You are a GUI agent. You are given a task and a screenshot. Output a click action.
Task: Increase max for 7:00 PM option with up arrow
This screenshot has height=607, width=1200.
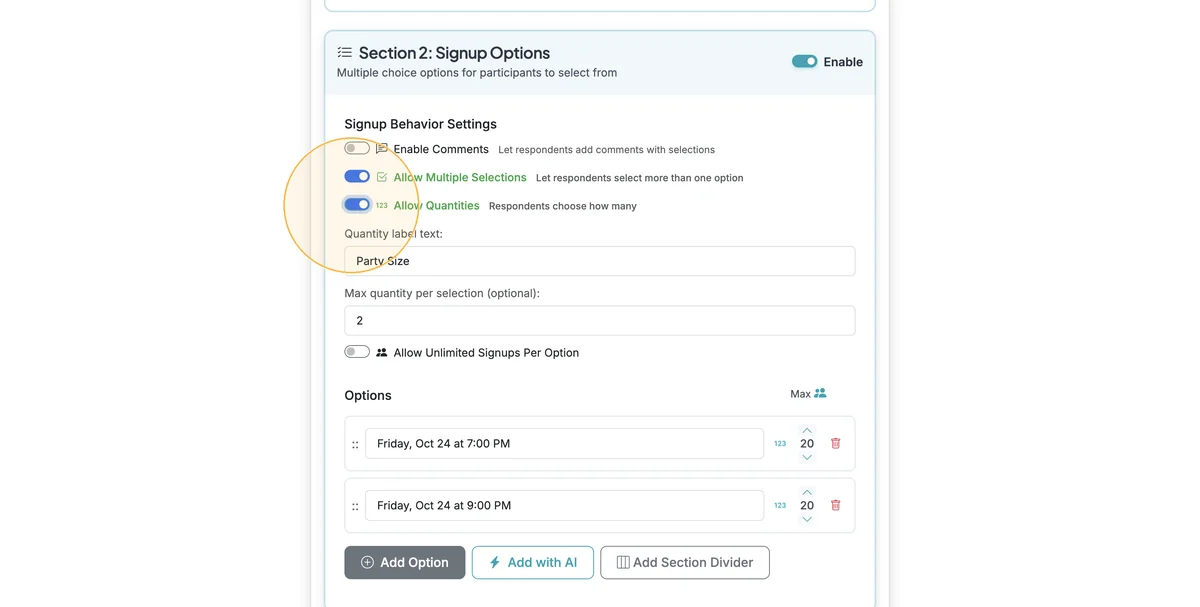(x=807, y=430)
